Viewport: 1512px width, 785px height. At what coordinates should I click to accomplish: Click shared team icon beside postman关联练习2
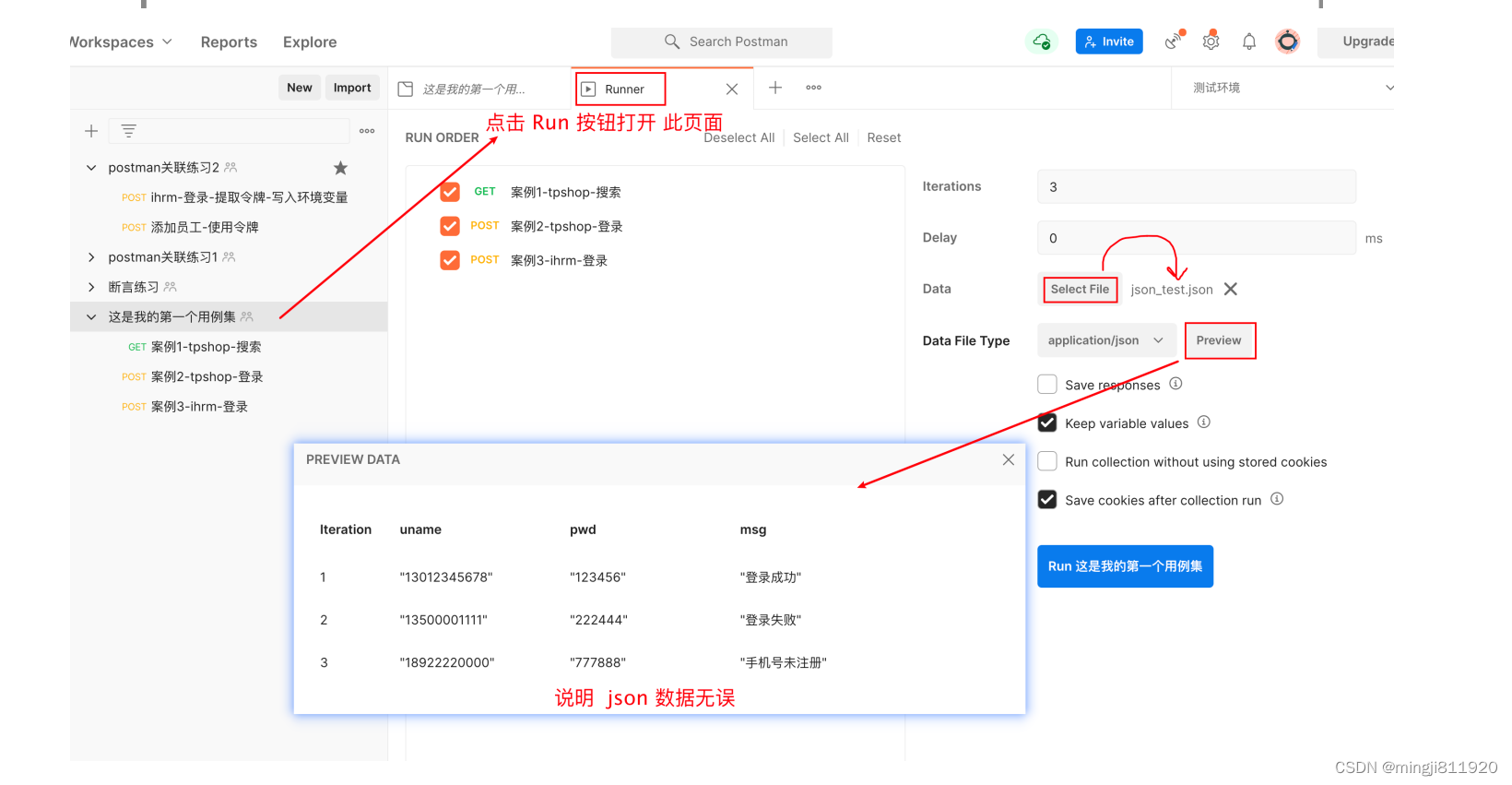click(x=230, y=167)
